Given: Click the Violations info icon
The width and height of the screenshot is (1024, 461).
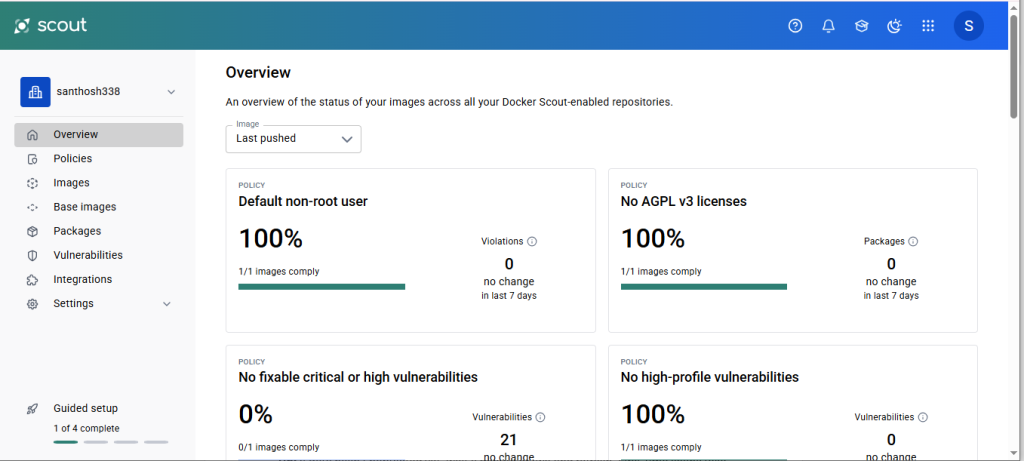Looking at the screenshot, I should pos(532,242).
